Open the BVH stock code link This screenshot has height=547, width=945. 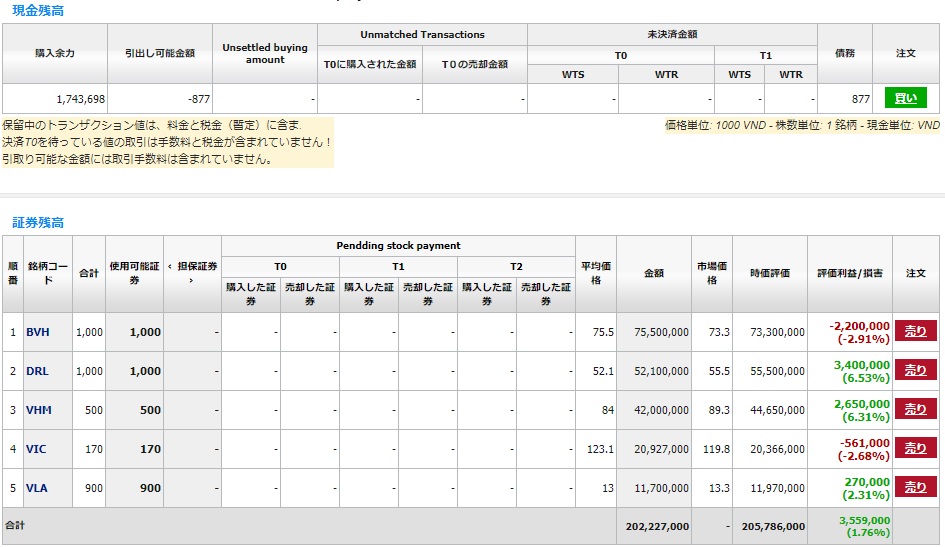[x=38, y=332]
